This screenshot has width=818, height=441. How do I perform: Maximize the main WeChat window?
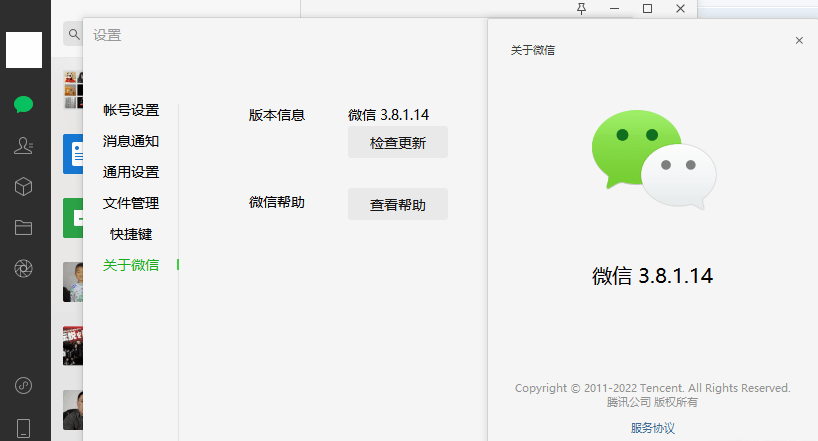point(647,8)
